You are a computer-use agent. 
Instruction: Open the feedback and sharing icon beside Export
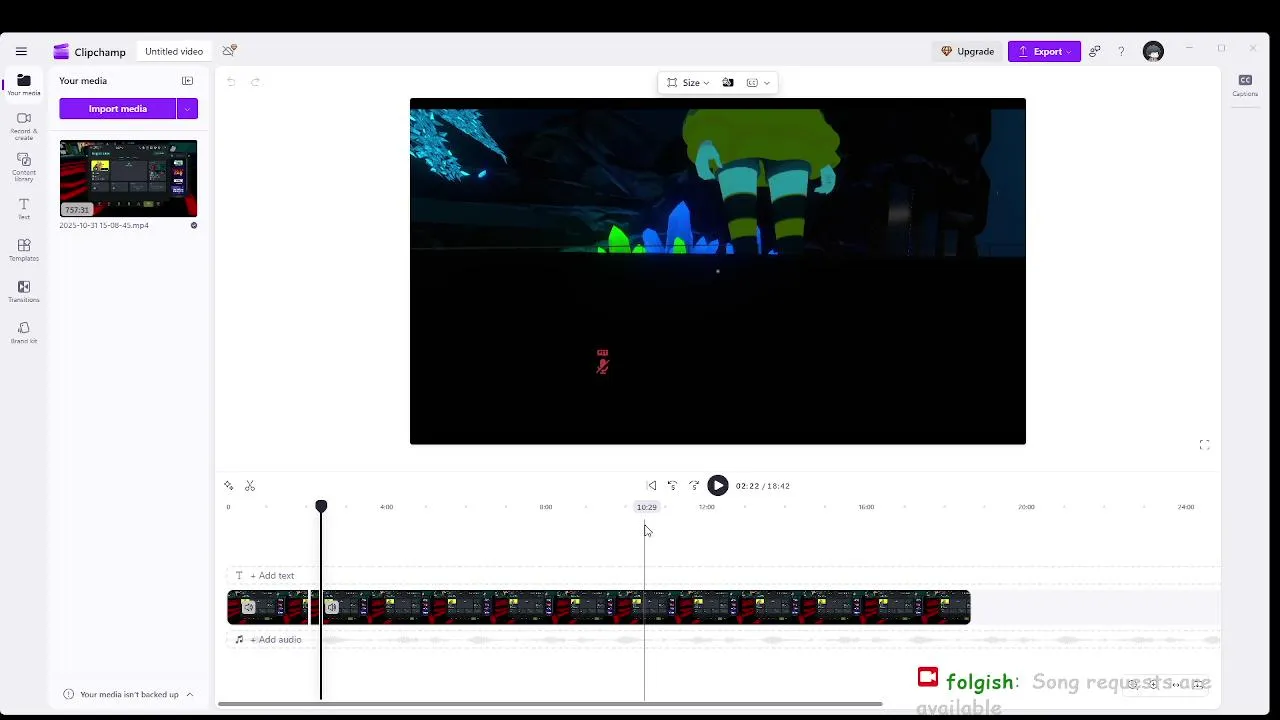point(1095,51)
